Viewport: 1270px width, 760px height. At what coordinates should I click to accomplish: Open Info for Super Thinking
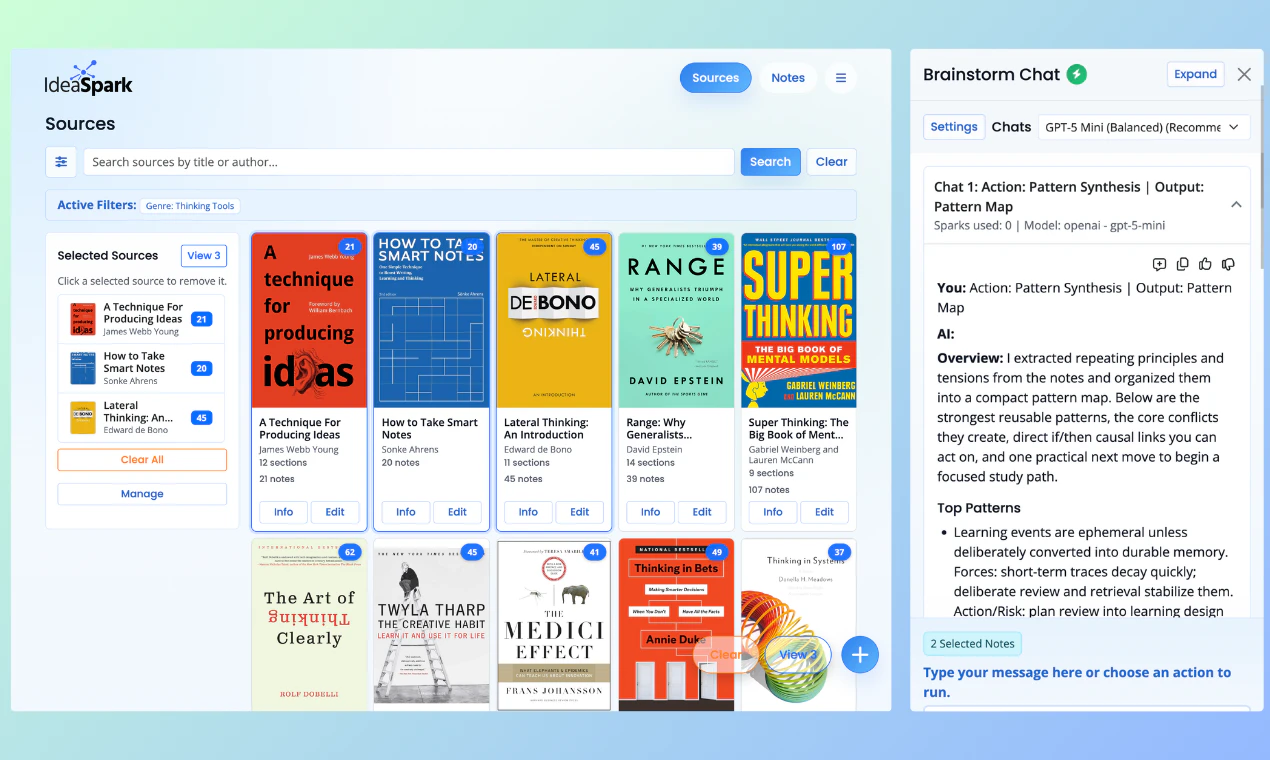coord(773,512)
